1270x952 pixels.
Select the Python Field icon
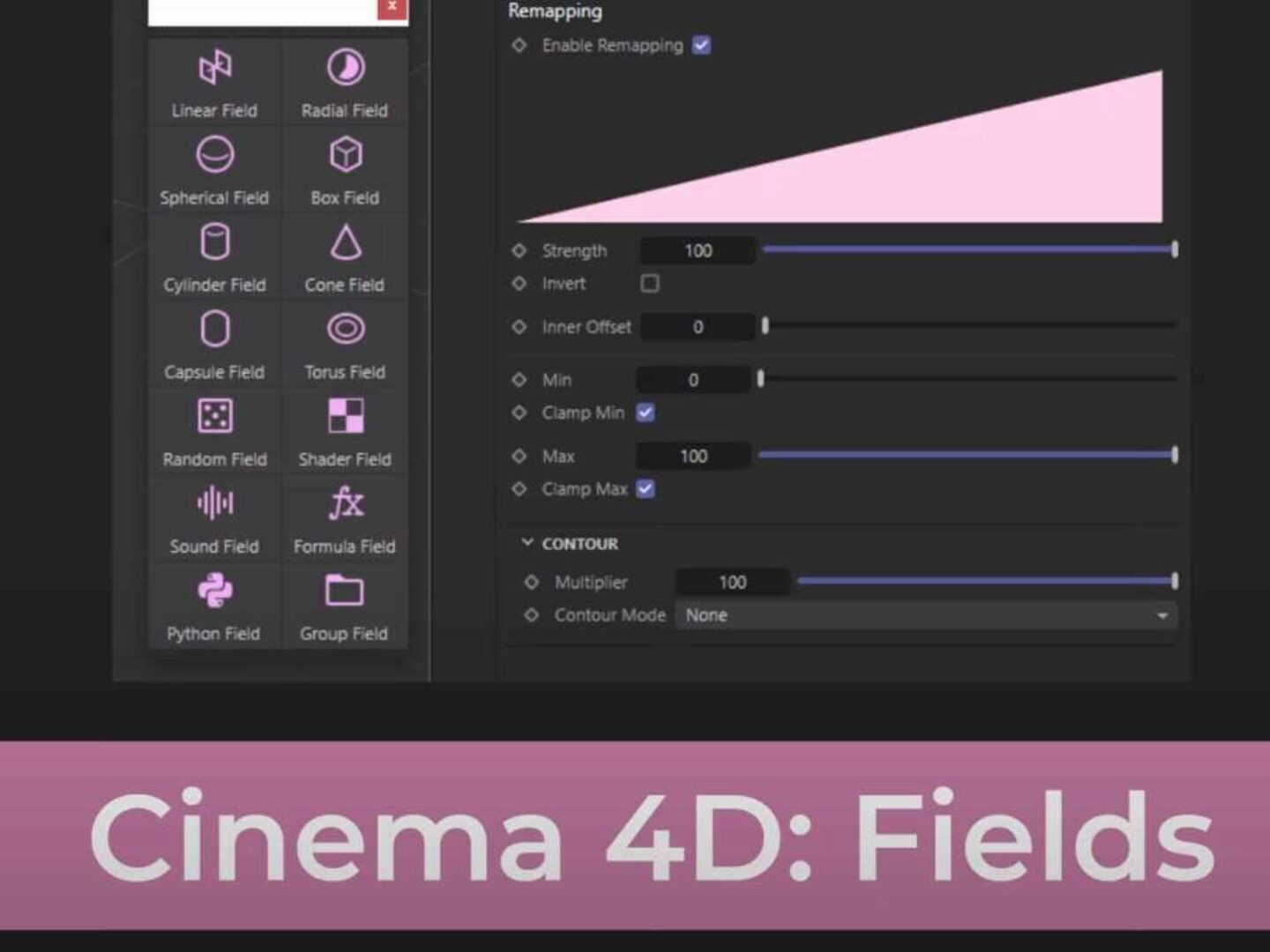214,591
